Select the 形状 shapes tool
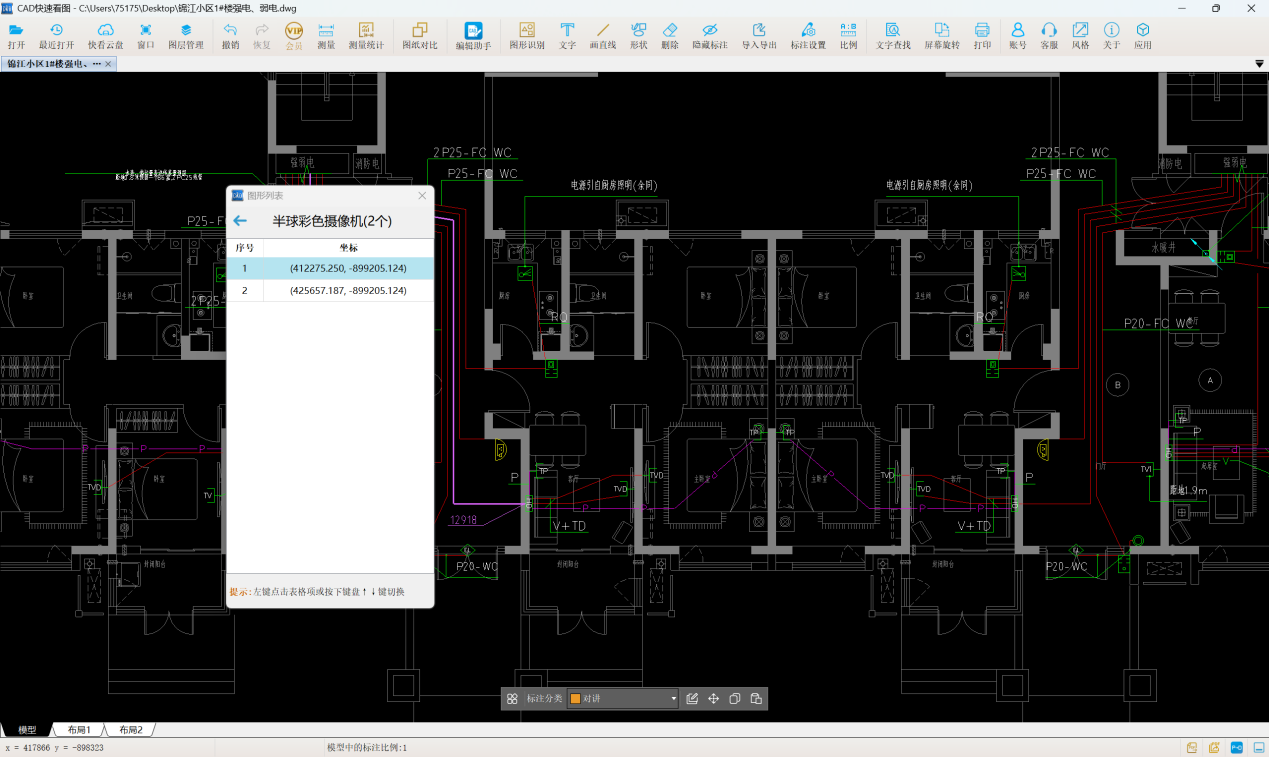 click(639, 37)
